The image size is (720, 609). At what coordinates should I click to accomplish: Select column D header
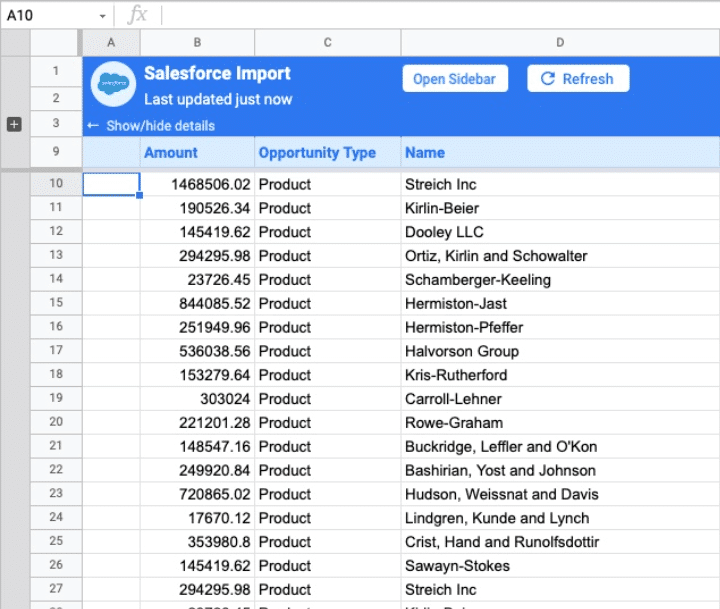[560, 43]
